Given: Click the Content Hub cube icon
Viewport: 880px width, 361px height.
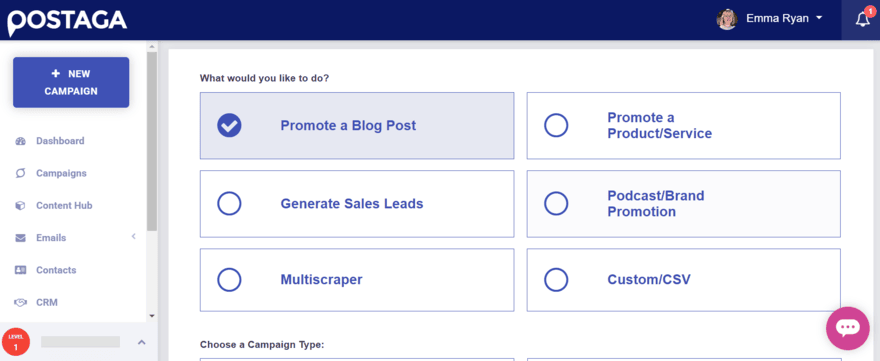Looking at the screenshot, I should tap(21, 205).
